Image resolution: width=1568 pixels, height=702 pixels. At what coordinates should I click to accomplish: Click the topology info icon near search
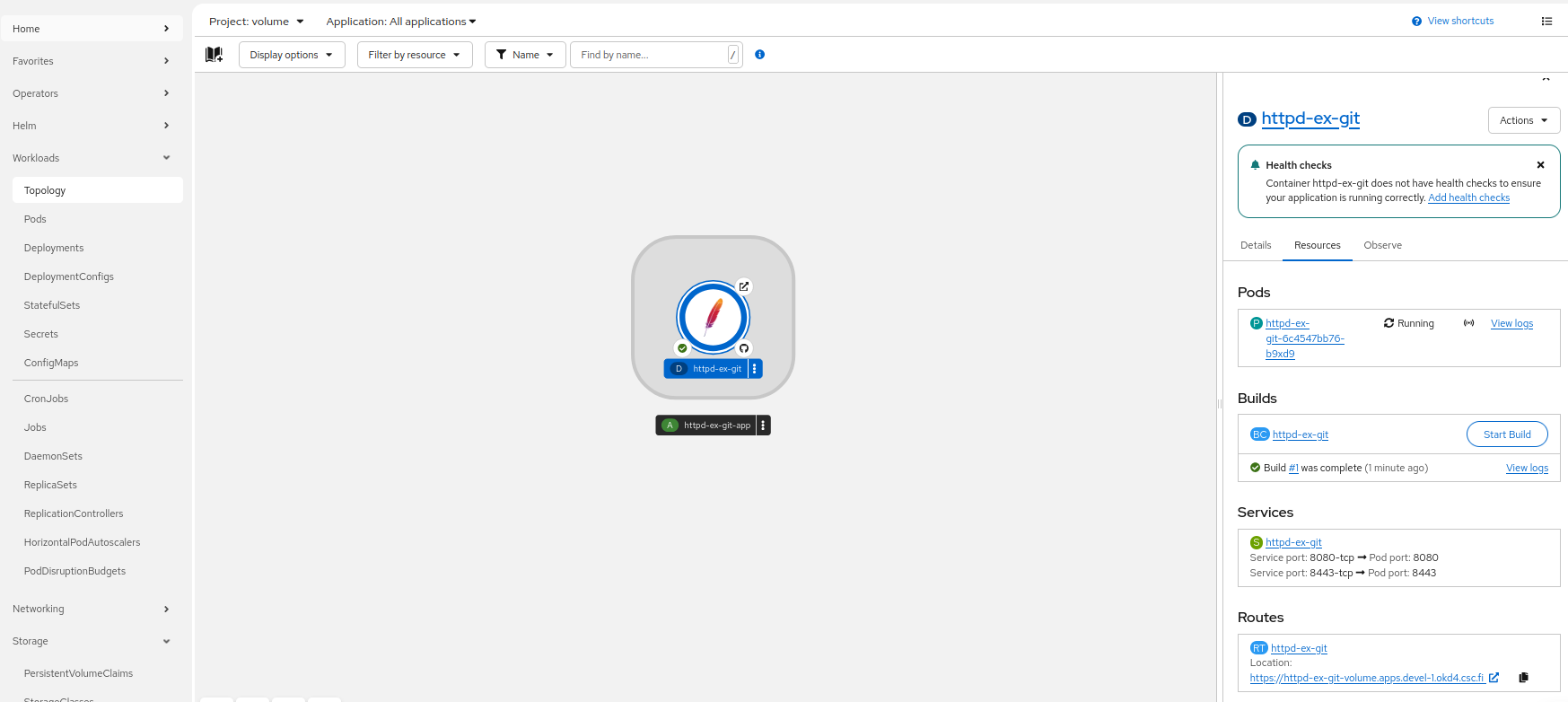759,55
